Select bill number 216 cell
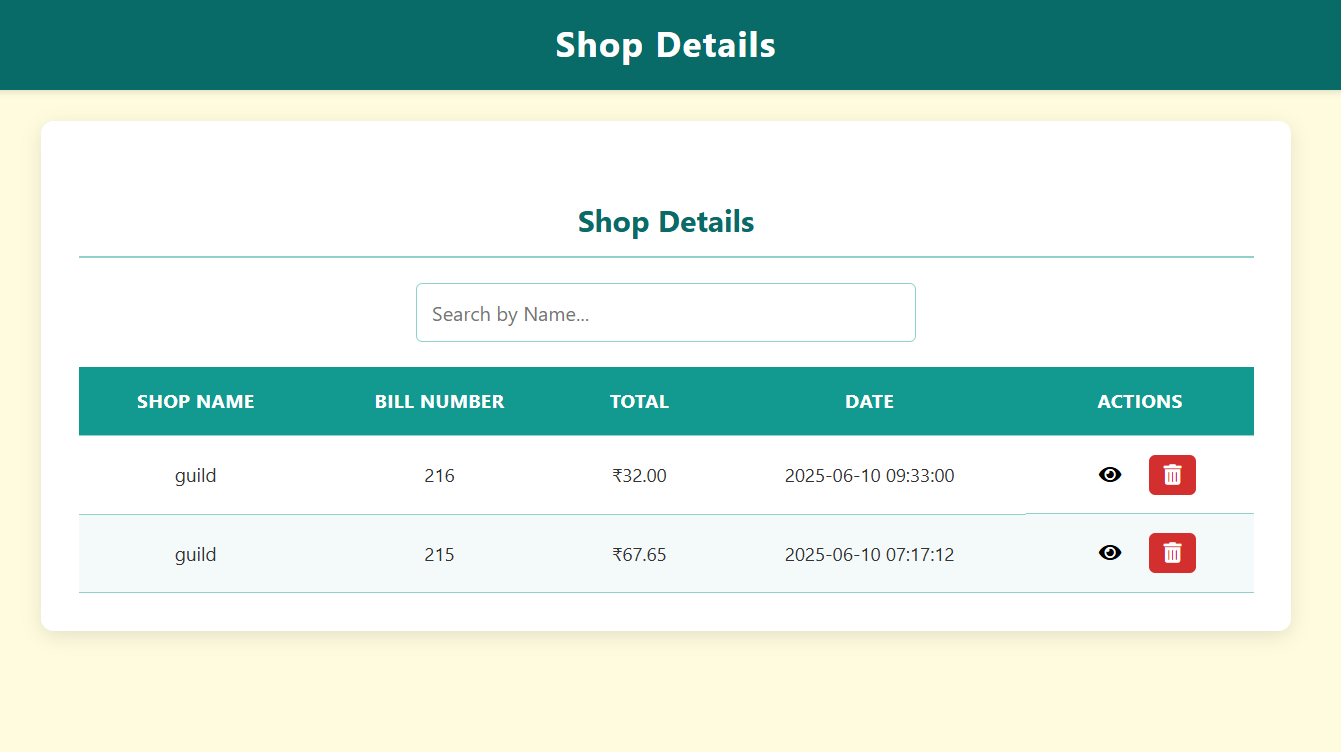The width and height of the screenshot is (1341, 752). click(x=439, y=476)
